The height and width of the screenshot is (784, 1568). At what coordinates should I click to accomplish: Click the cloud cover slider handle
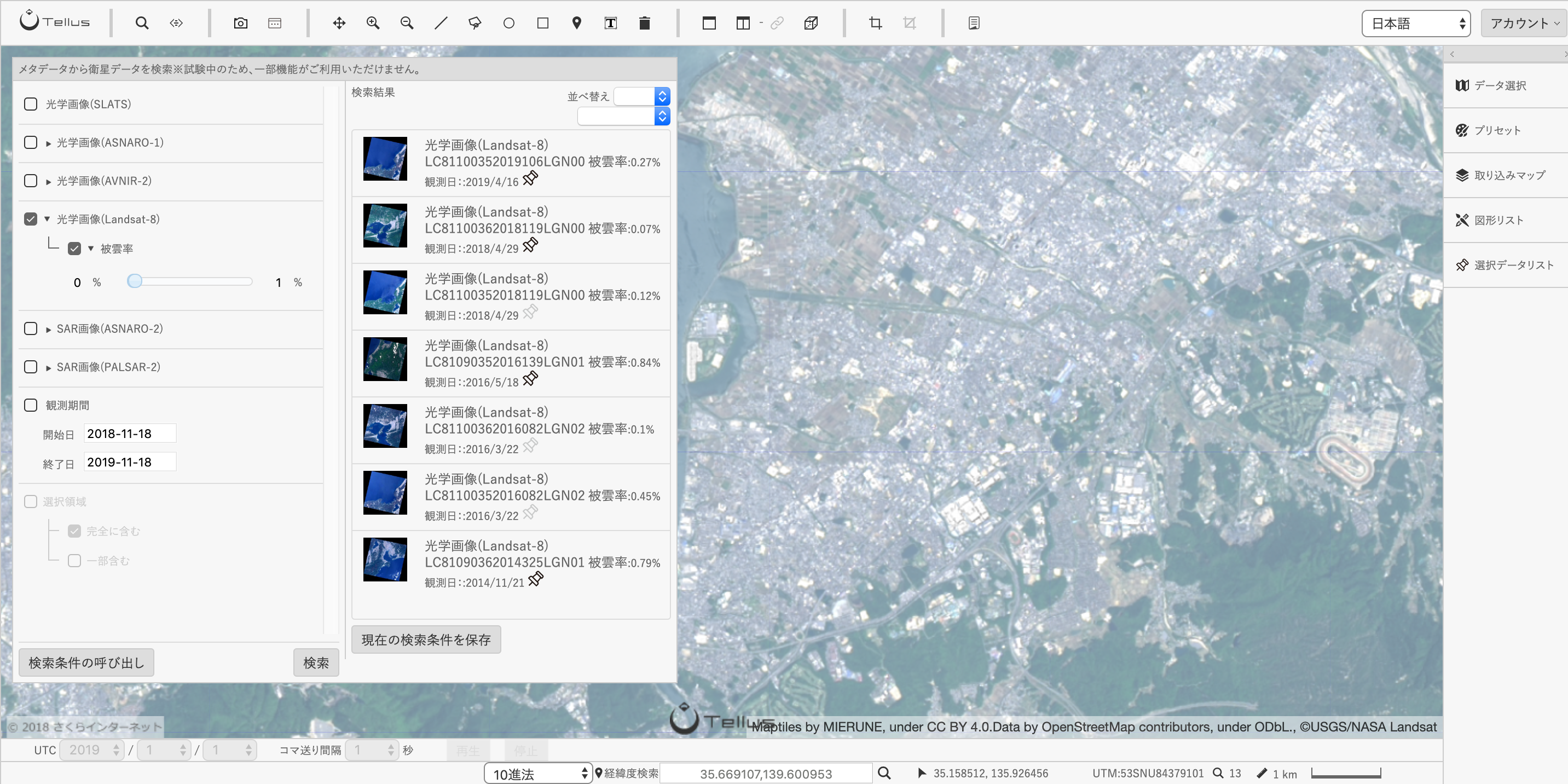[x=135, y=281]
